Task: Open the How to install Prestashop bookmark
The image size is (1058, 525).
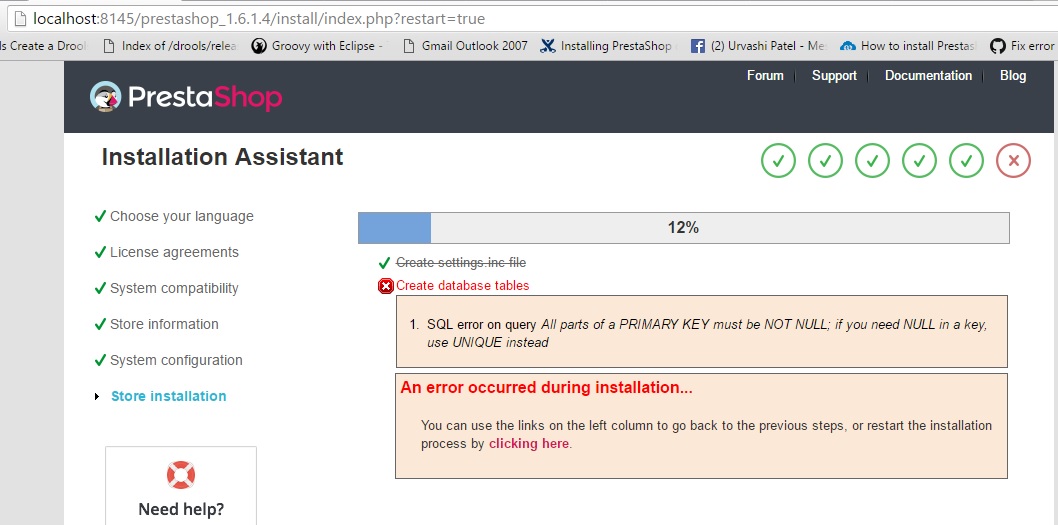Action: pyautogui.click(x=908, y=46)
